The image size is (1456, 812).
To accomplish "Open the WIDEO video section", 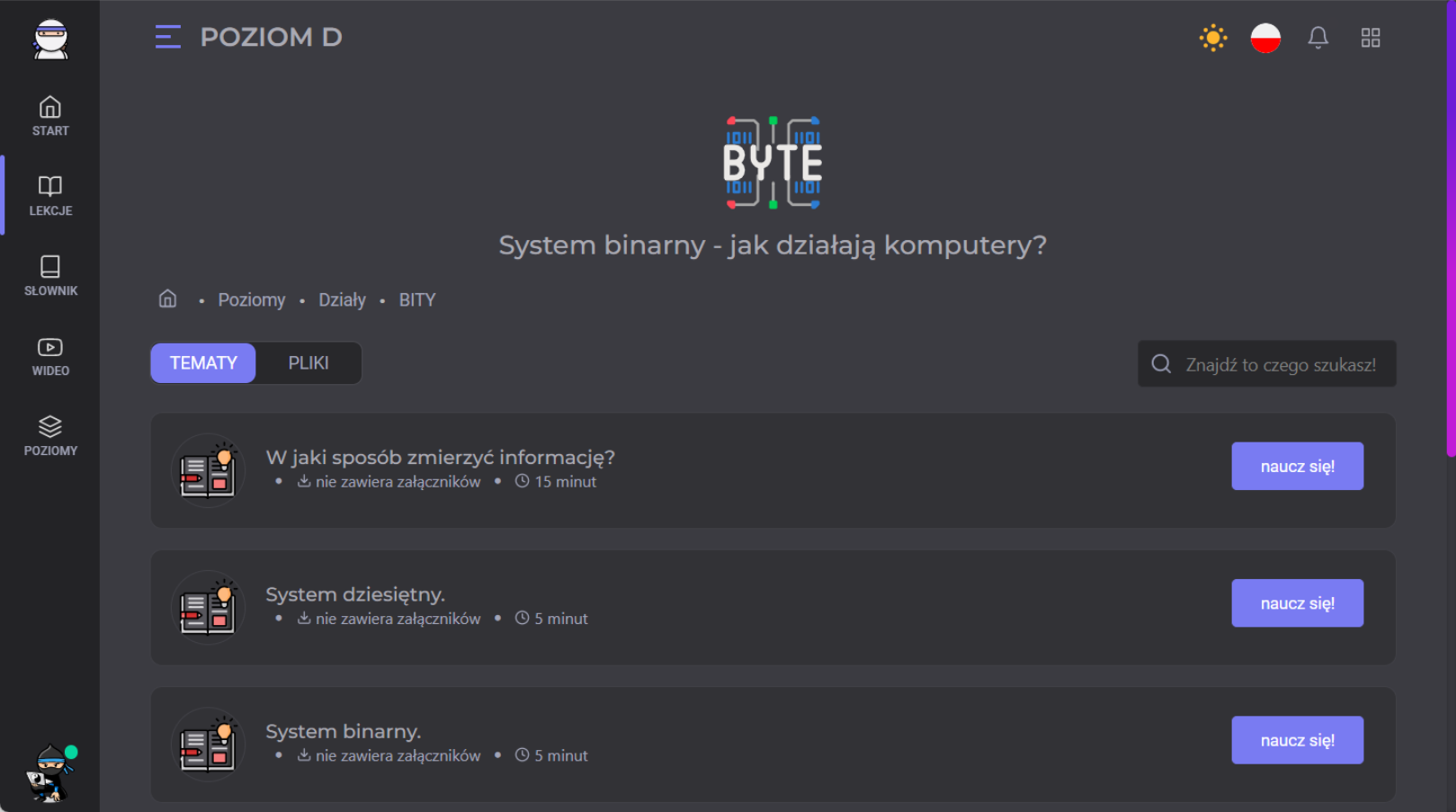I will click(50, 355).
